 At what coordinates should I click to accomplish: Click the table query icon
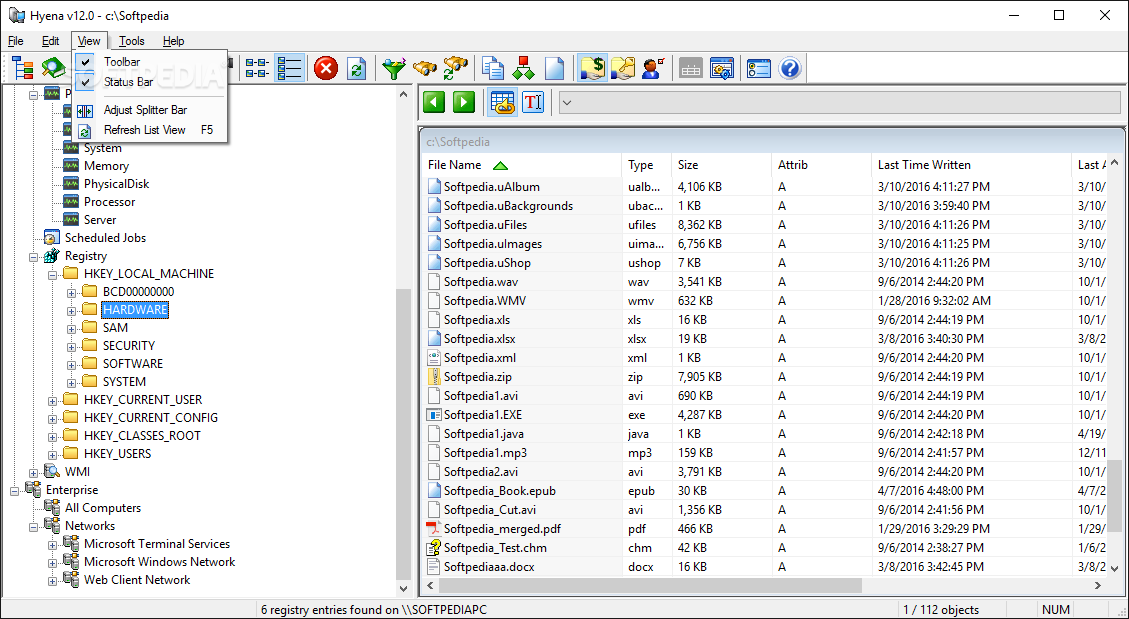(x=503, y=102)
